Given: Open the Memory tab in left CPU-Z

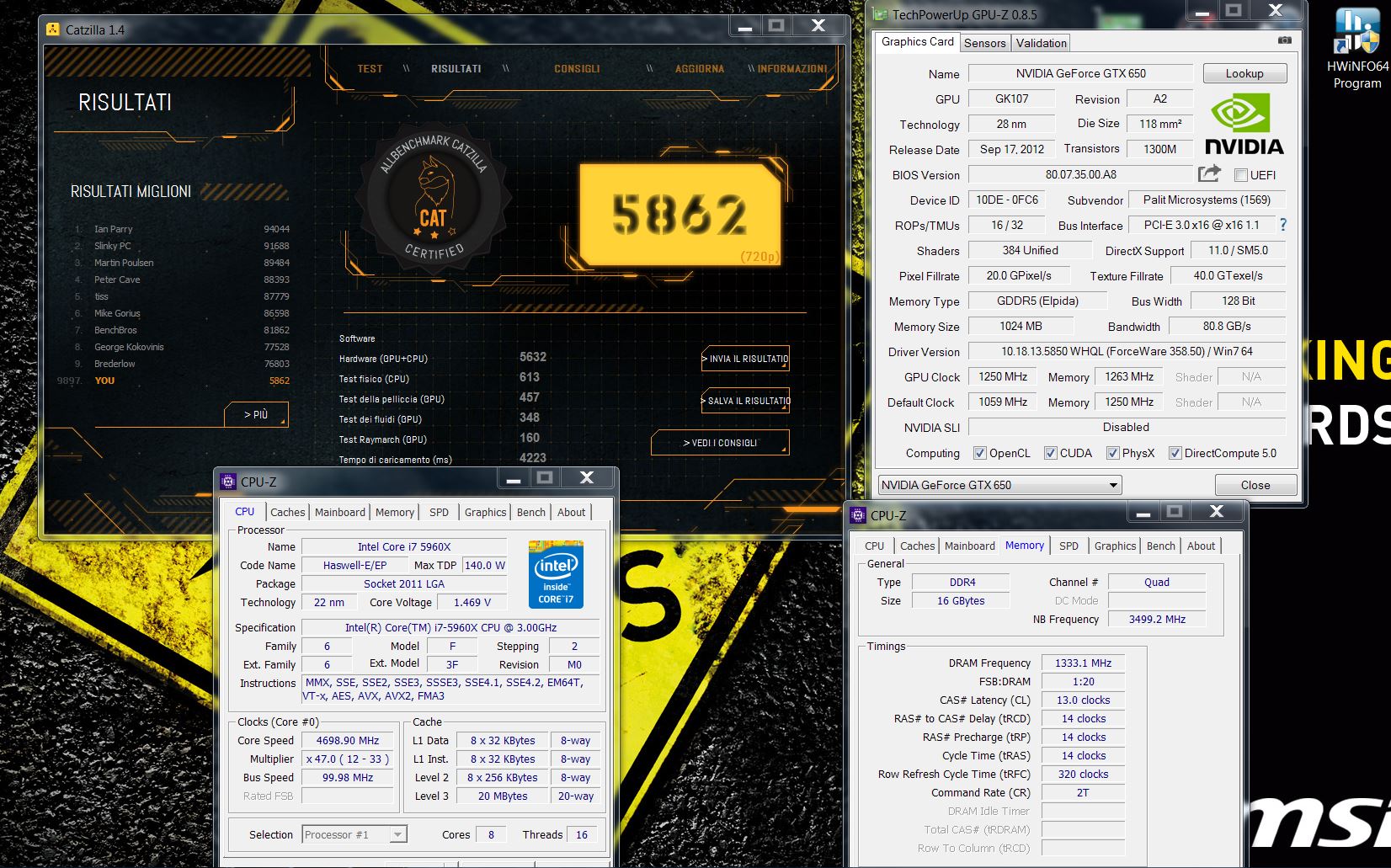Looking at the screenshot, I should point(394,512).
